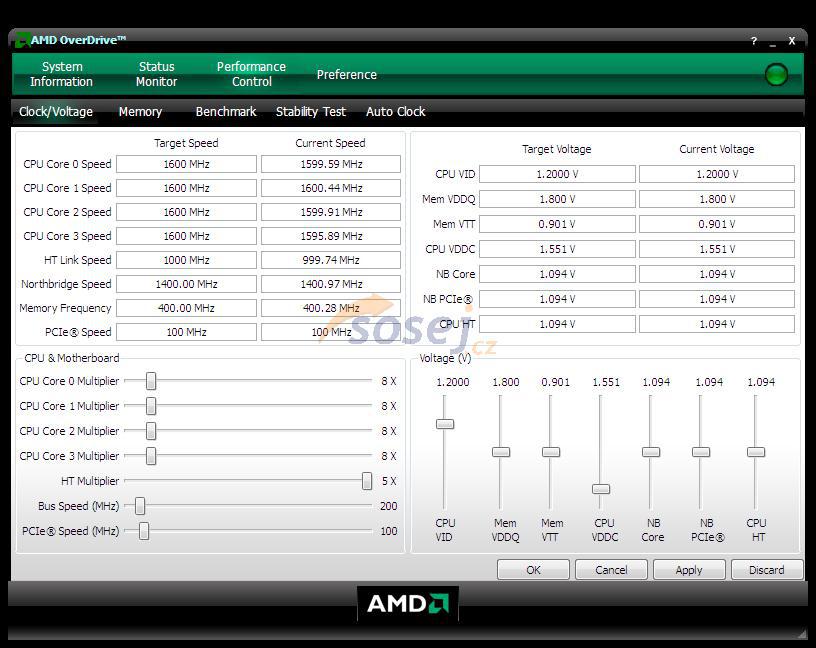The image size is (816, 648).
Task: Click NB Core Current Voltage 1.094 V field
Action: tap(717, 274)
